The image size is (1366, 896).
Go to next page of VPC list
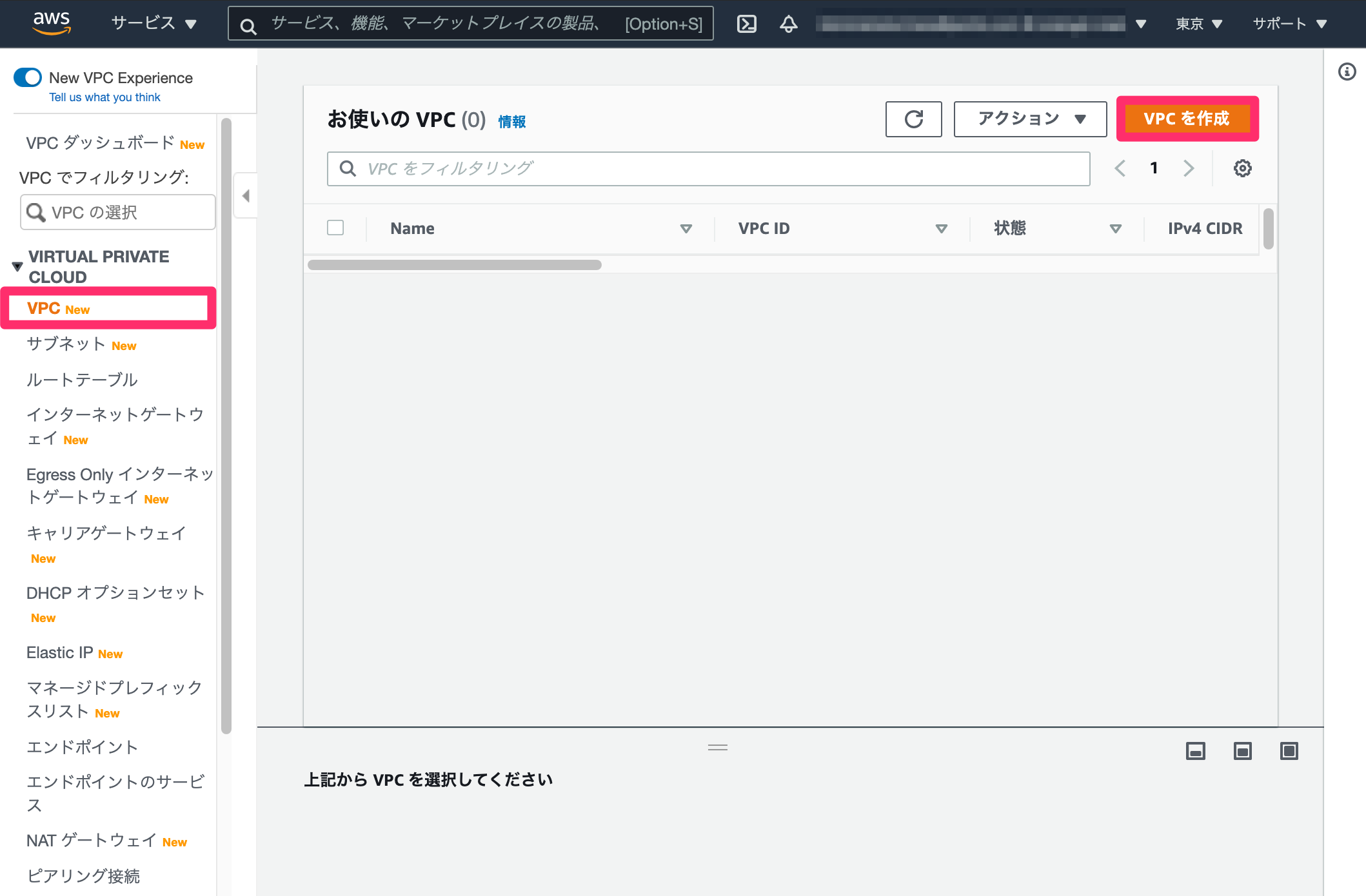1189,168
